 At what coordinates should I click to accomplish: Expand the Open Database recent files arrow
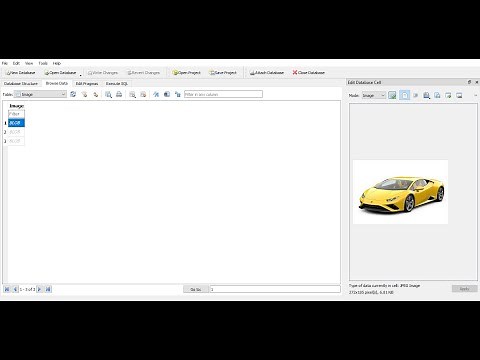(x=80, y=75)
